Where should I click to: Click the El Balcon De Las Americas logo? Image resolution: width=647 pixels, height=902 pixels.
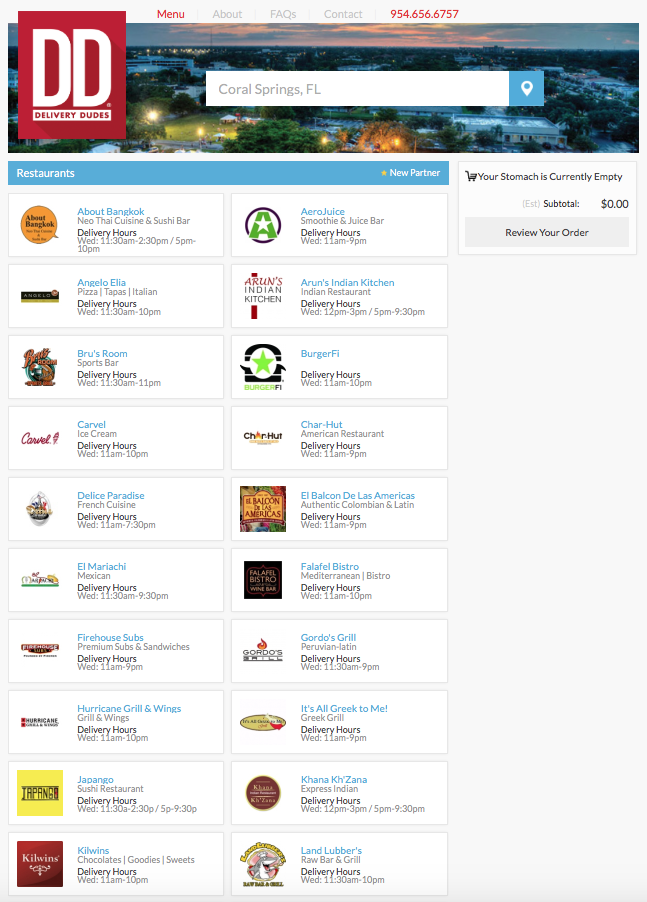(263, 509)
